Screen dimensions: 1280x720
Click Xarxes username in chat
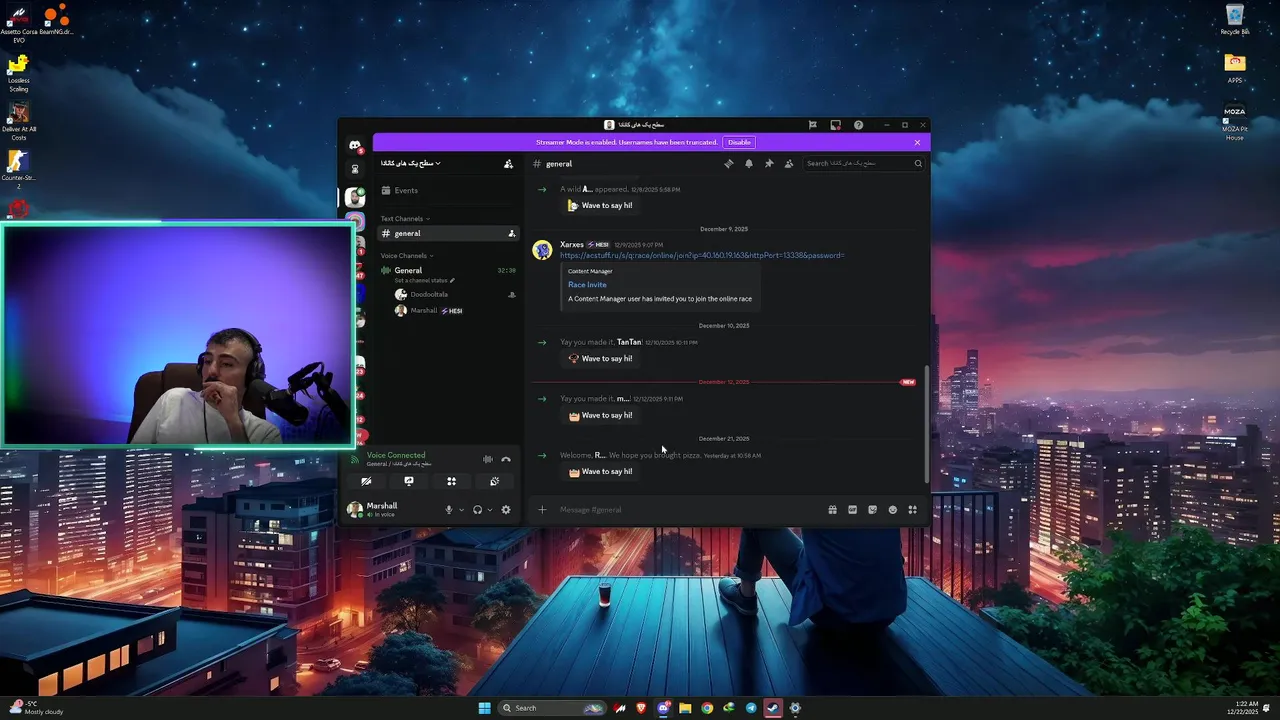click(x=572, y=244)
